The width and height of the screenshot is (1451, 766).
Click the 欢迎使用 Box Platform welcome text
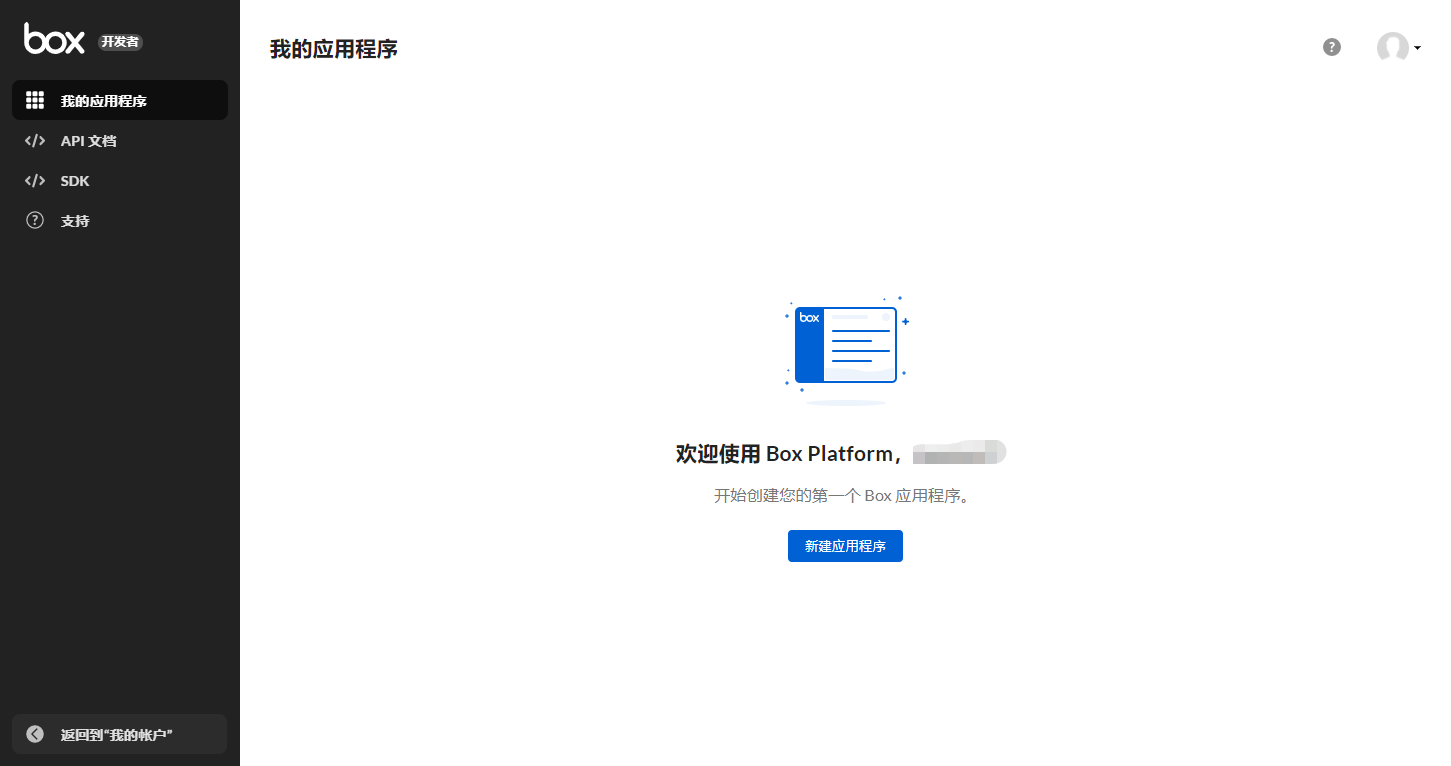point(790,453)
